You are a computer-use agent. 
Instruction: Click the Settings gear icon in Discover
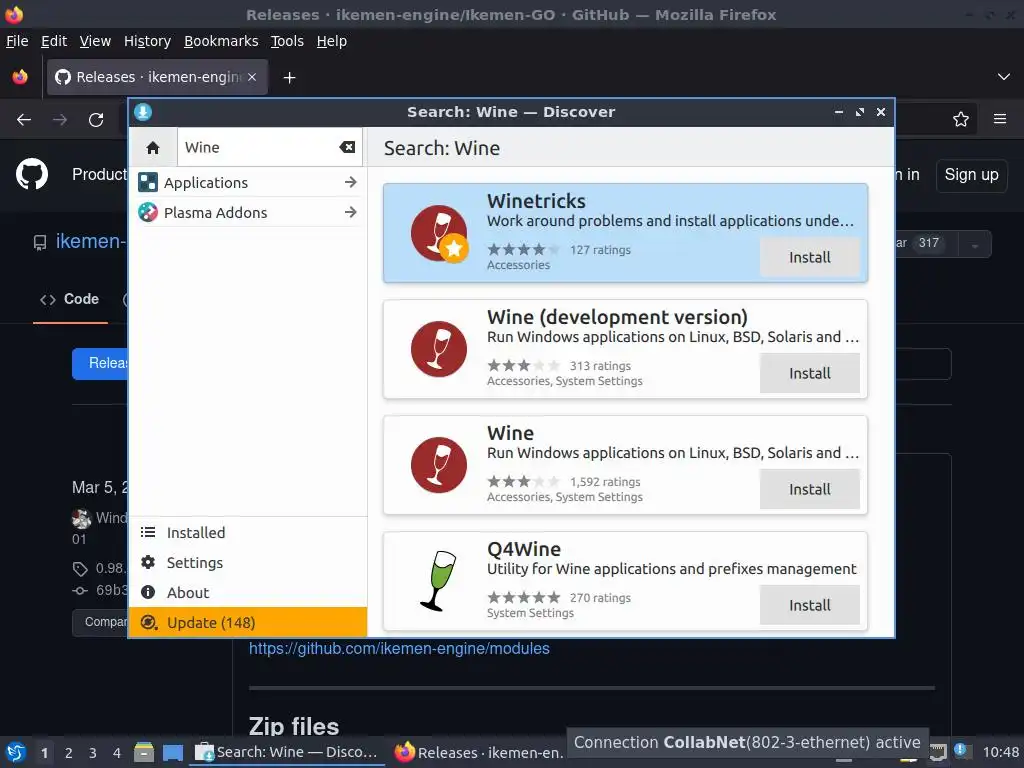(x=148, y=562)
